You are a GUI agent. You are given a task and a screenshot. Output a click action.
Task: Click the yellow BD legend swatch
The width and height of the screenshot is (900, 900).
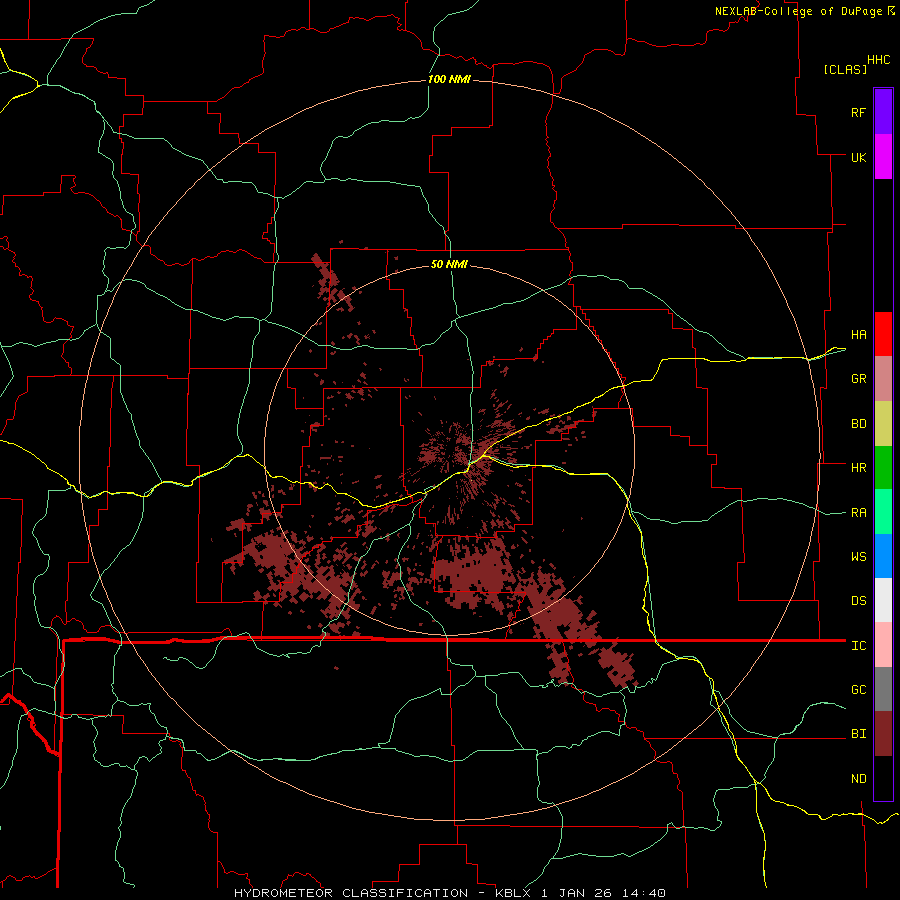[x=883, y=424]
